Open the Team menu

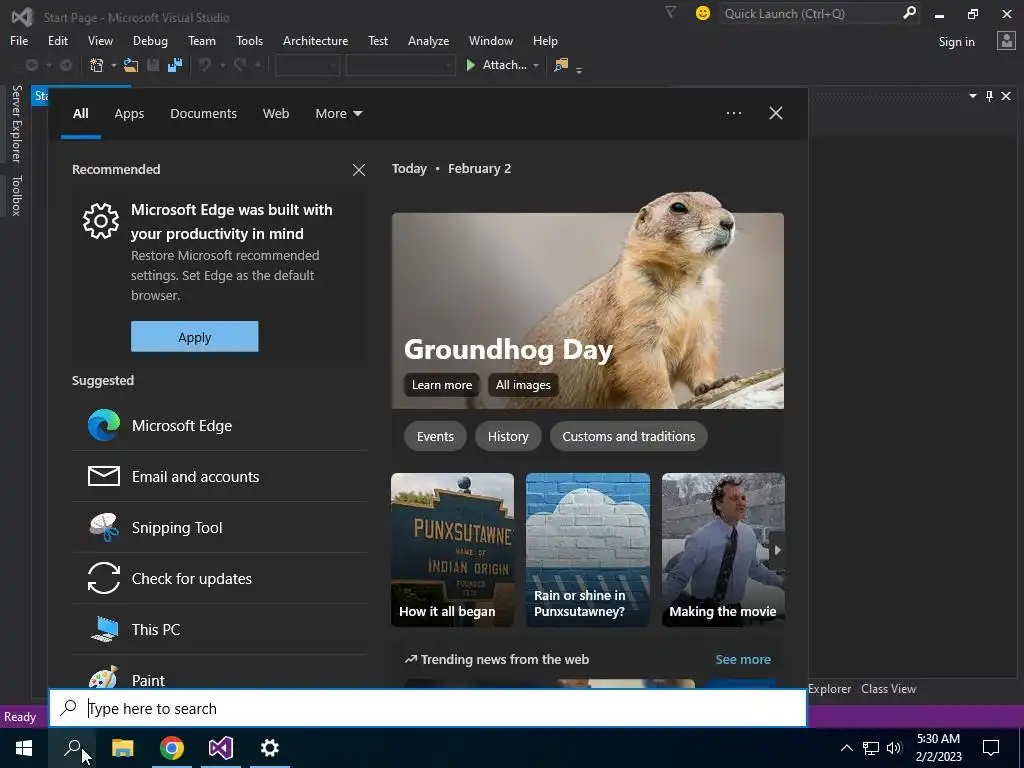[202, 40]
